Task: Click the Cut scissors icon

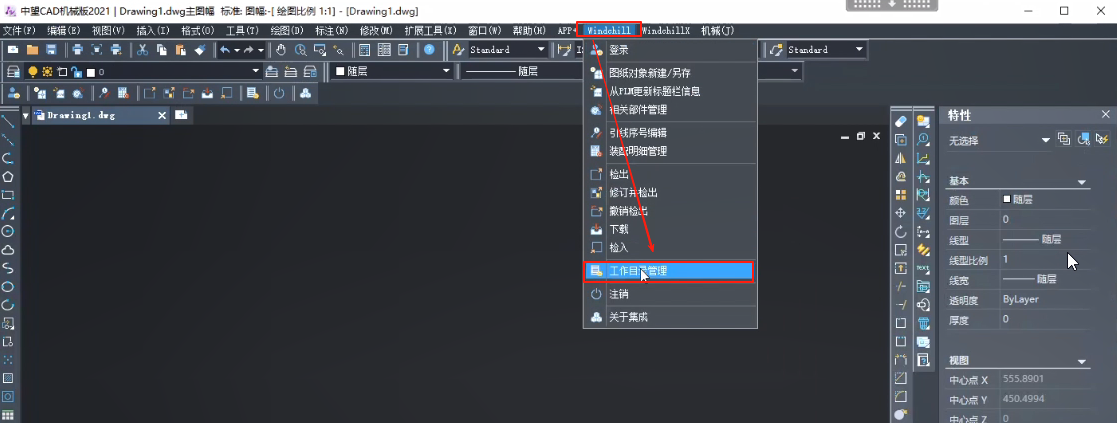Action: pos(143,50)
